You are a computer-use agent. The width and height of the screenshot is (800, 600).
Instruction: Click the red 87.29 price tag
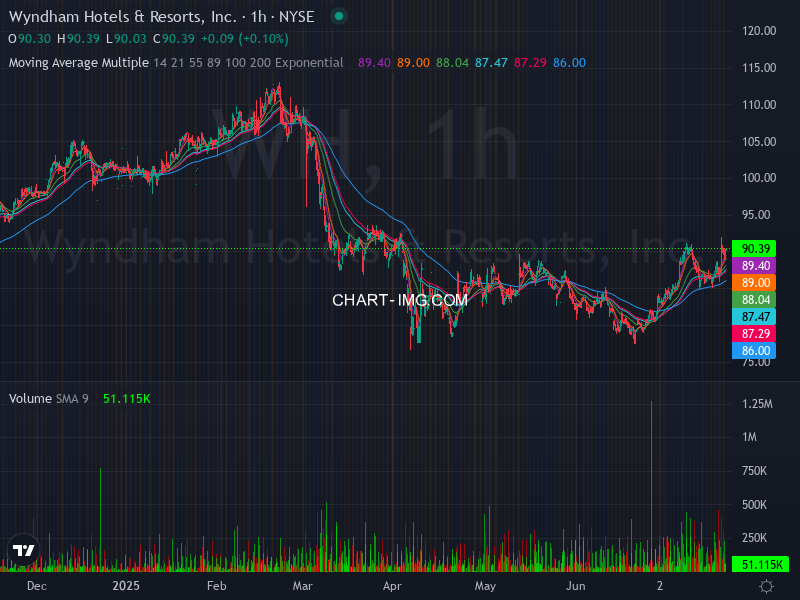[754, 334]
